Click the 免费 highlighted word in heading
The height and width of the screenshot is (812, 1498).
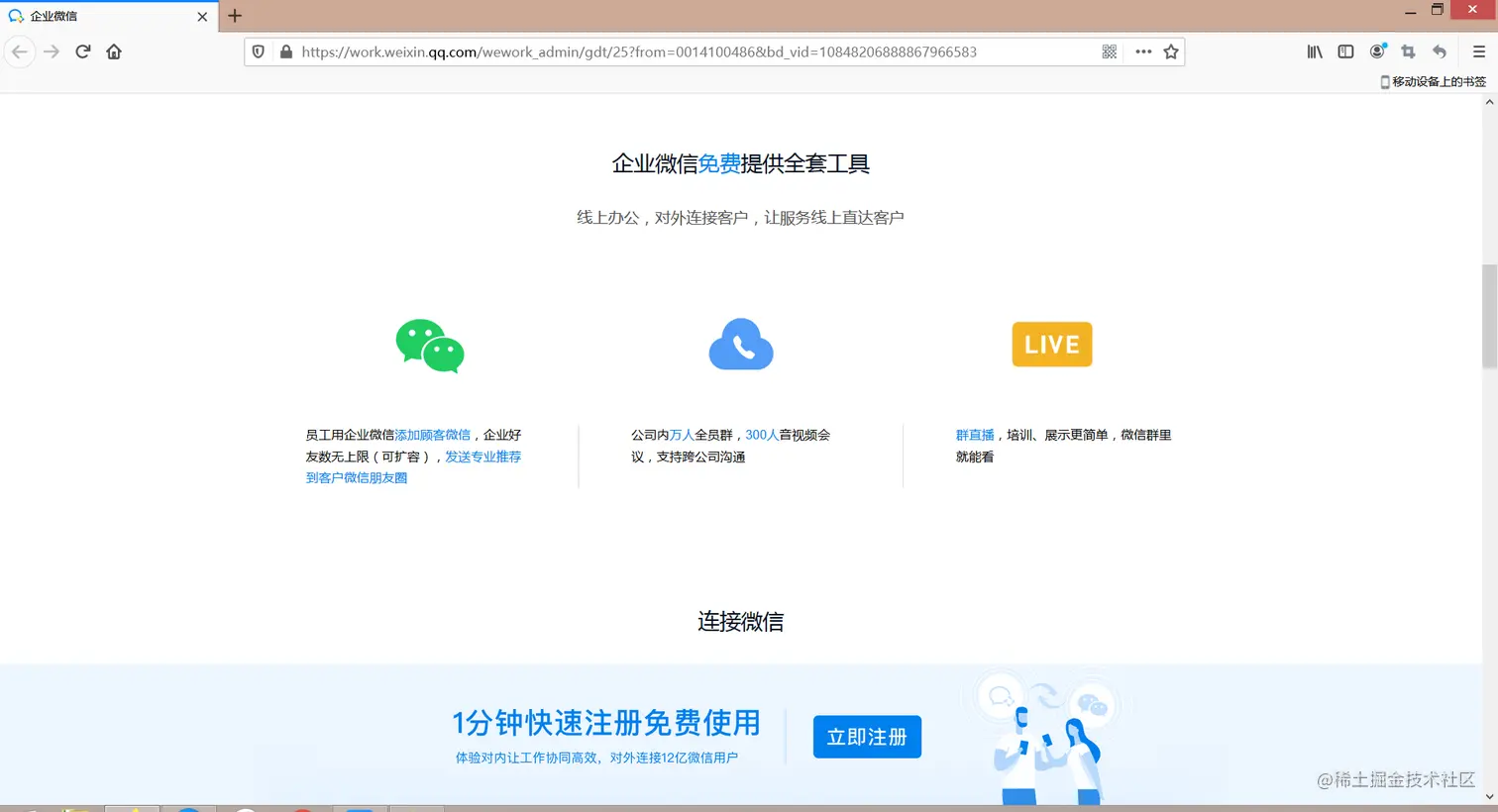pos(719,163)
